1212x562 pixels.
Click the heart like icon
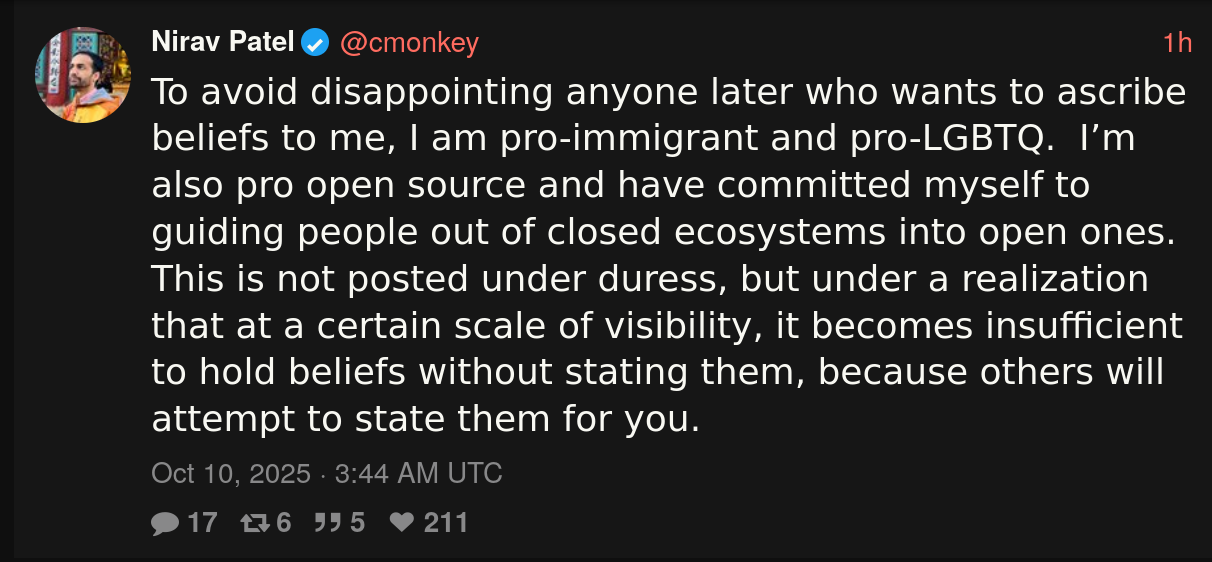402,522
